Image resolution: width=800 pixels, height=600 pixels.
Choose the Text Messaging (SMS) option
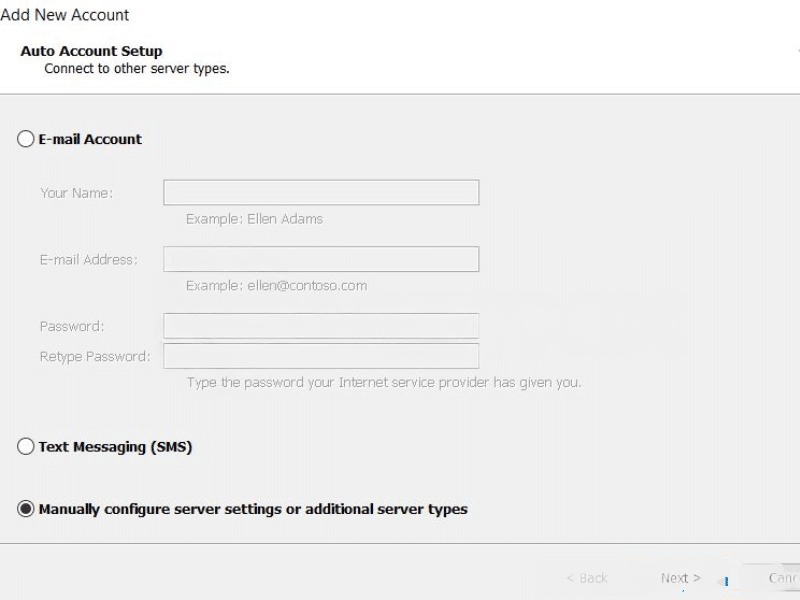(26, 447)
